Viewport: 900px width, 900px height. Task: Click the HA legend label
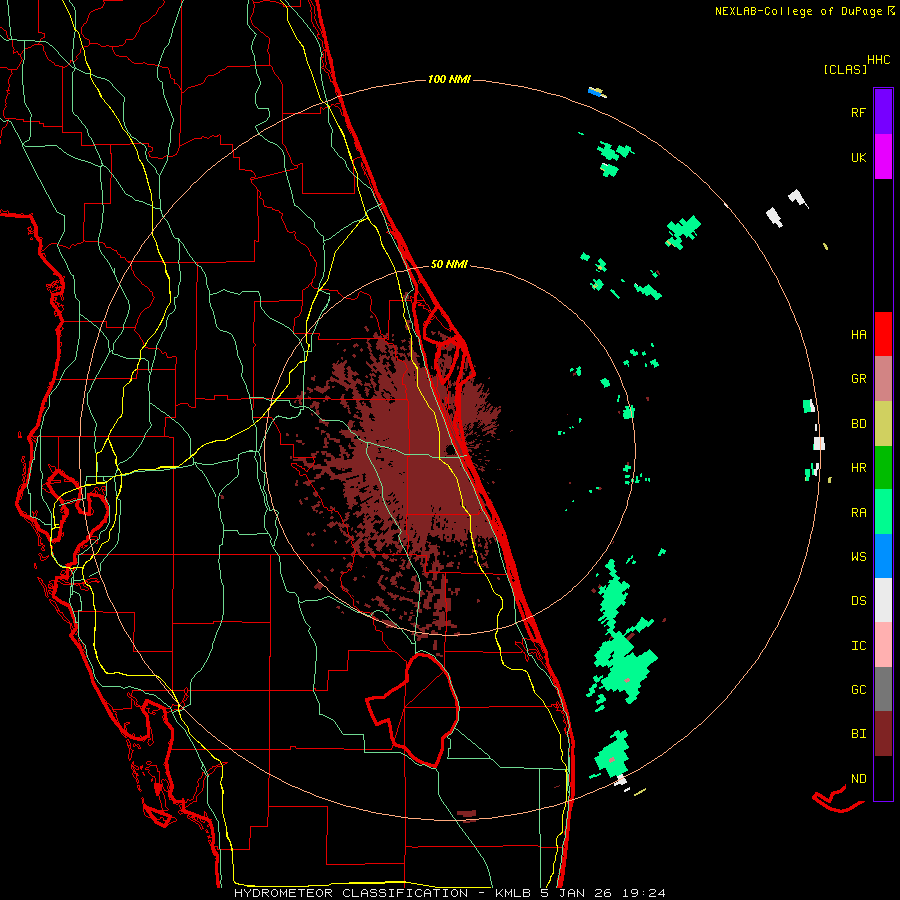(858, 335)
